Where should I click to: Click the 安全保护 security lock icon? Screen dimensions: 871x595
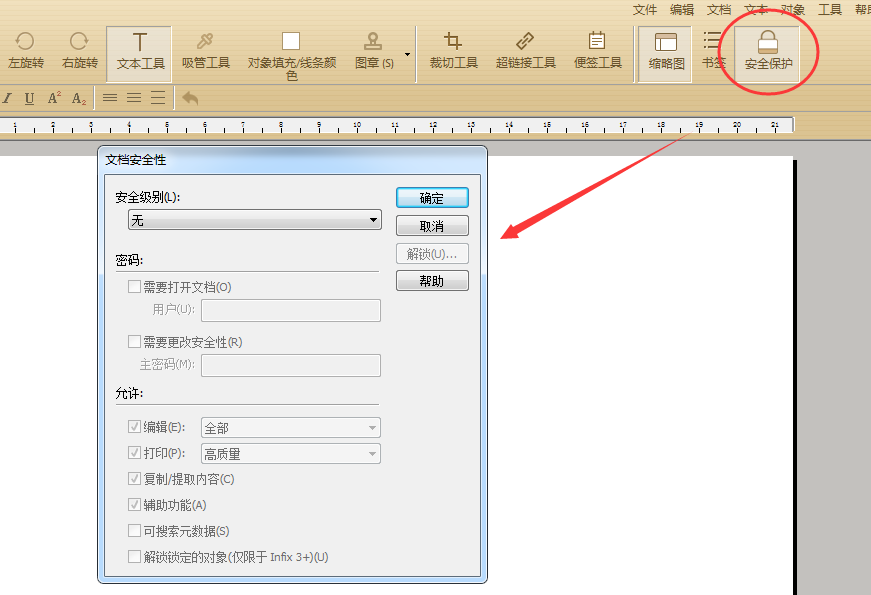point(768,53)
